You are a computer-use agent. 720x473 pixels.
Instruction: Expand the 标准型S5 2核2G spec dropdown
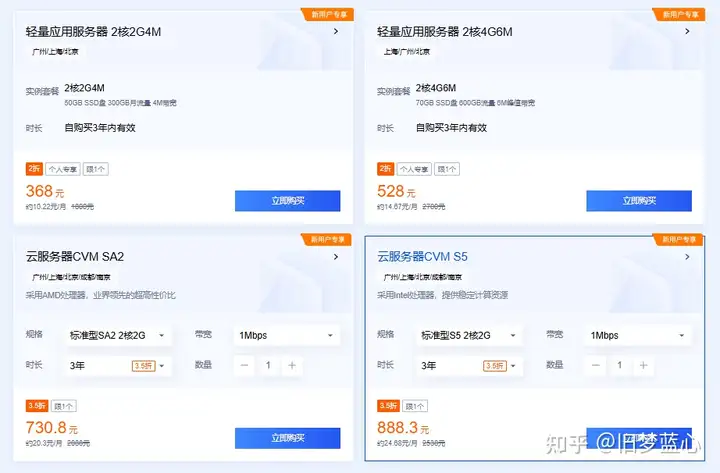pos(469,335)
